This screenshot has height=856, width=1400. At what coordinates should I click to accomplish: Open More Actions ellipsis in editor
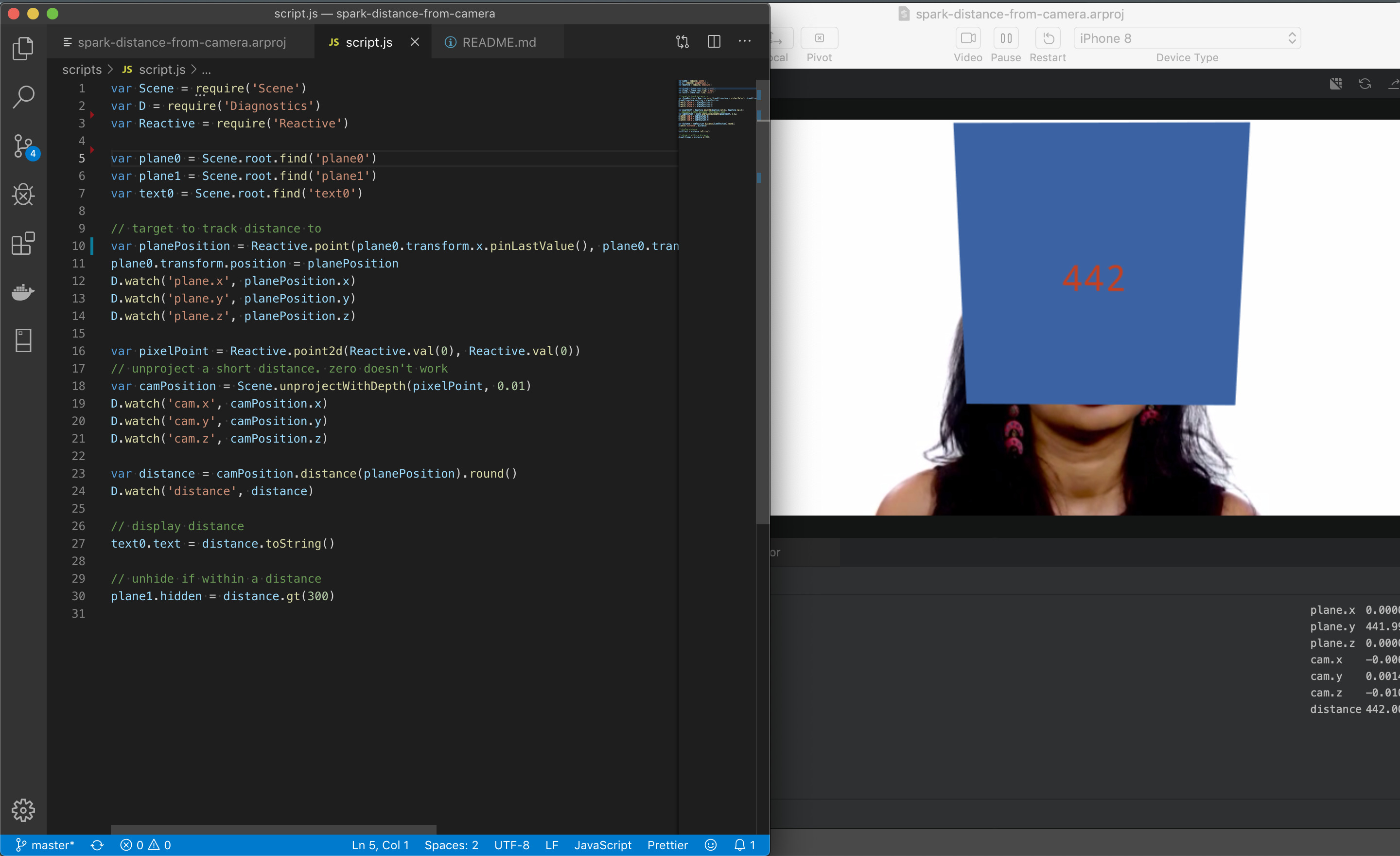[x=744, y=41]
